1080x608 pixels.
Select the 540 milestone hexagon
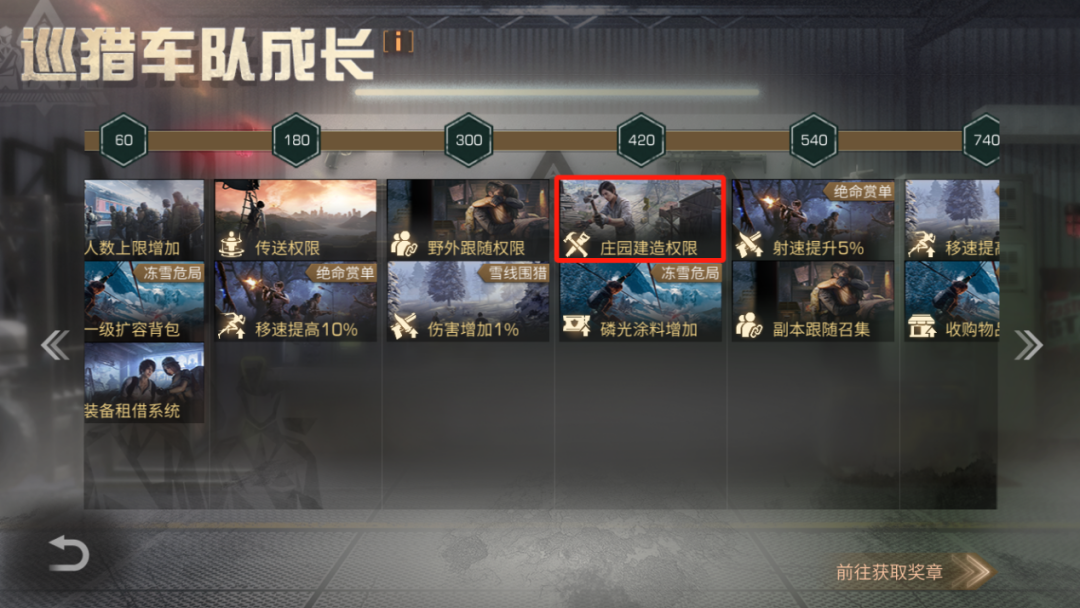(813, 140)
